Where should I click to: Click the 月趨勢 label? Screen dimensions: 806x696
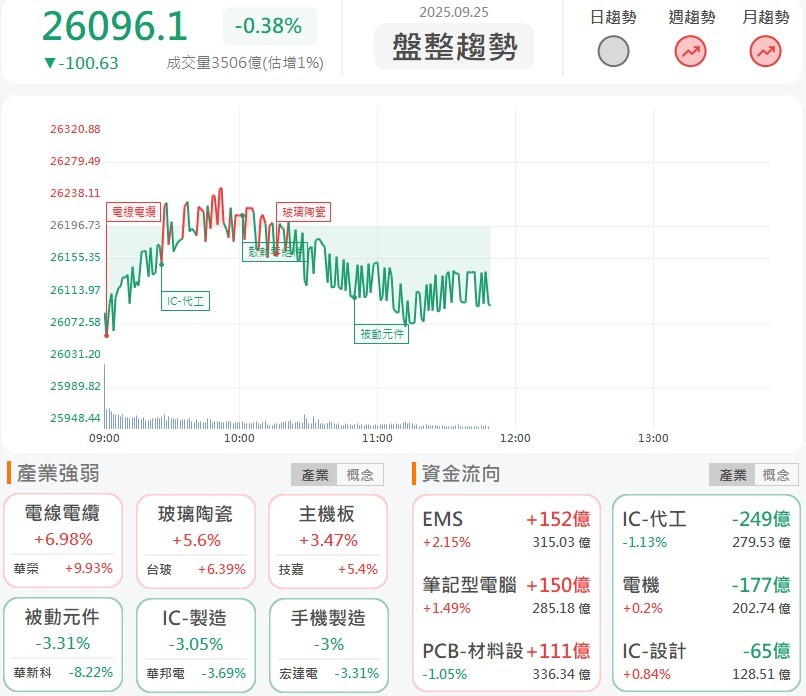tap(766, 17)
